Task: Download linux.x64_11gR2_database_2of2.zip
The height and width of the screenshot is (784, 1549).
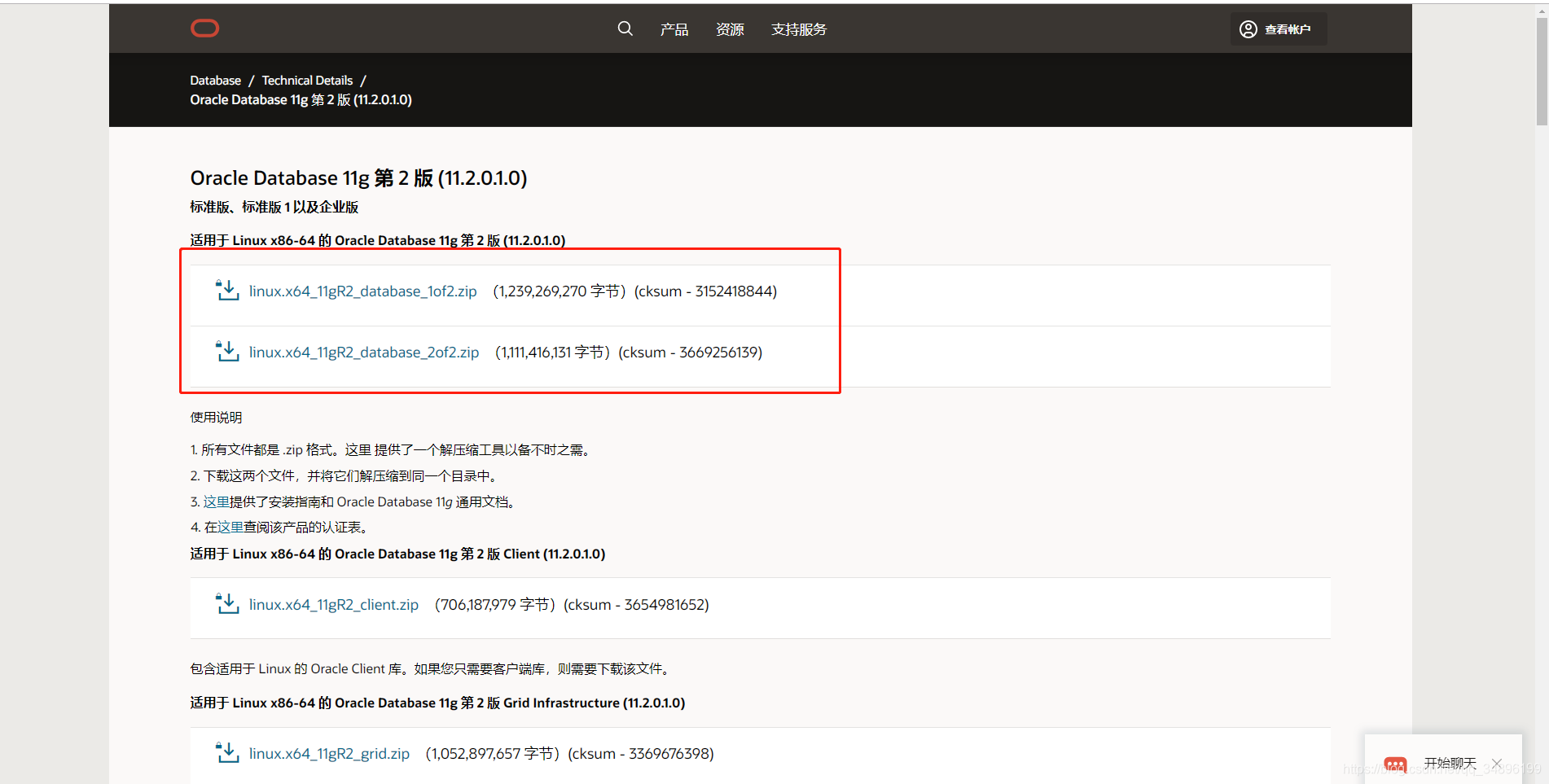Action: (x=364, y=352)
